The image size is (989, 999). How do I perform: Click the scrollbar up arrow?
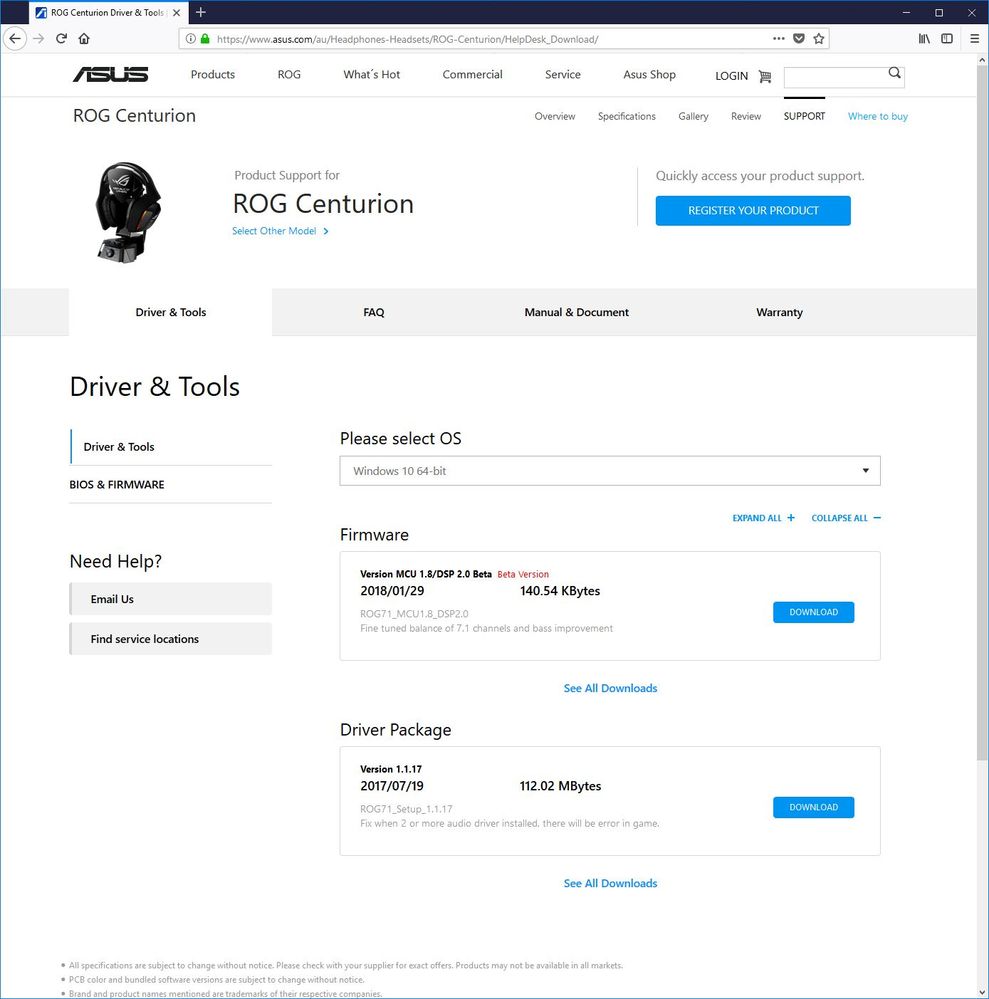click(982, 59)
